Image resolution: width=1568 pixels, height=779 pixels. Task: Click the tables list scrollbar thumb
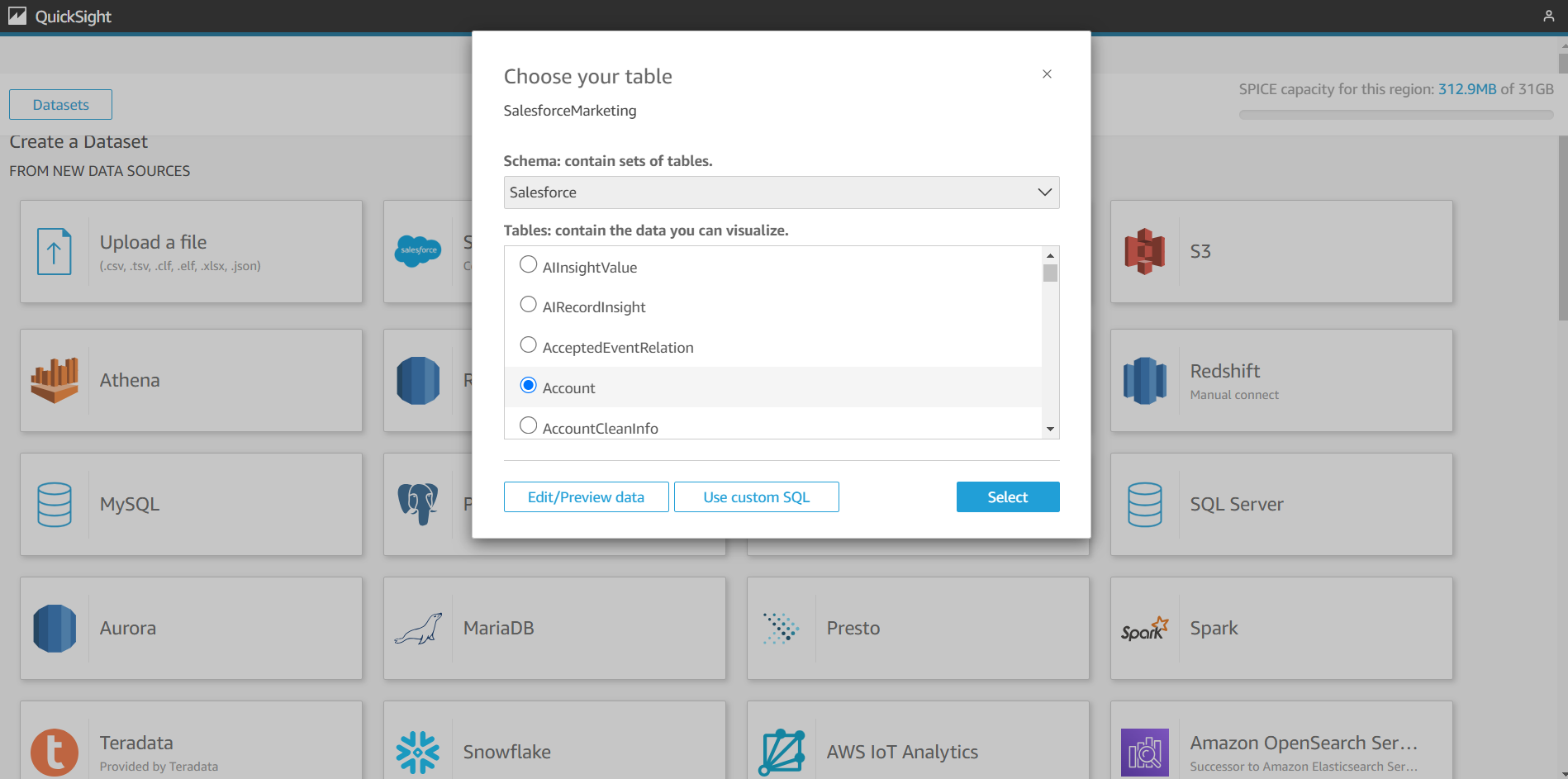pos(1050,273)
